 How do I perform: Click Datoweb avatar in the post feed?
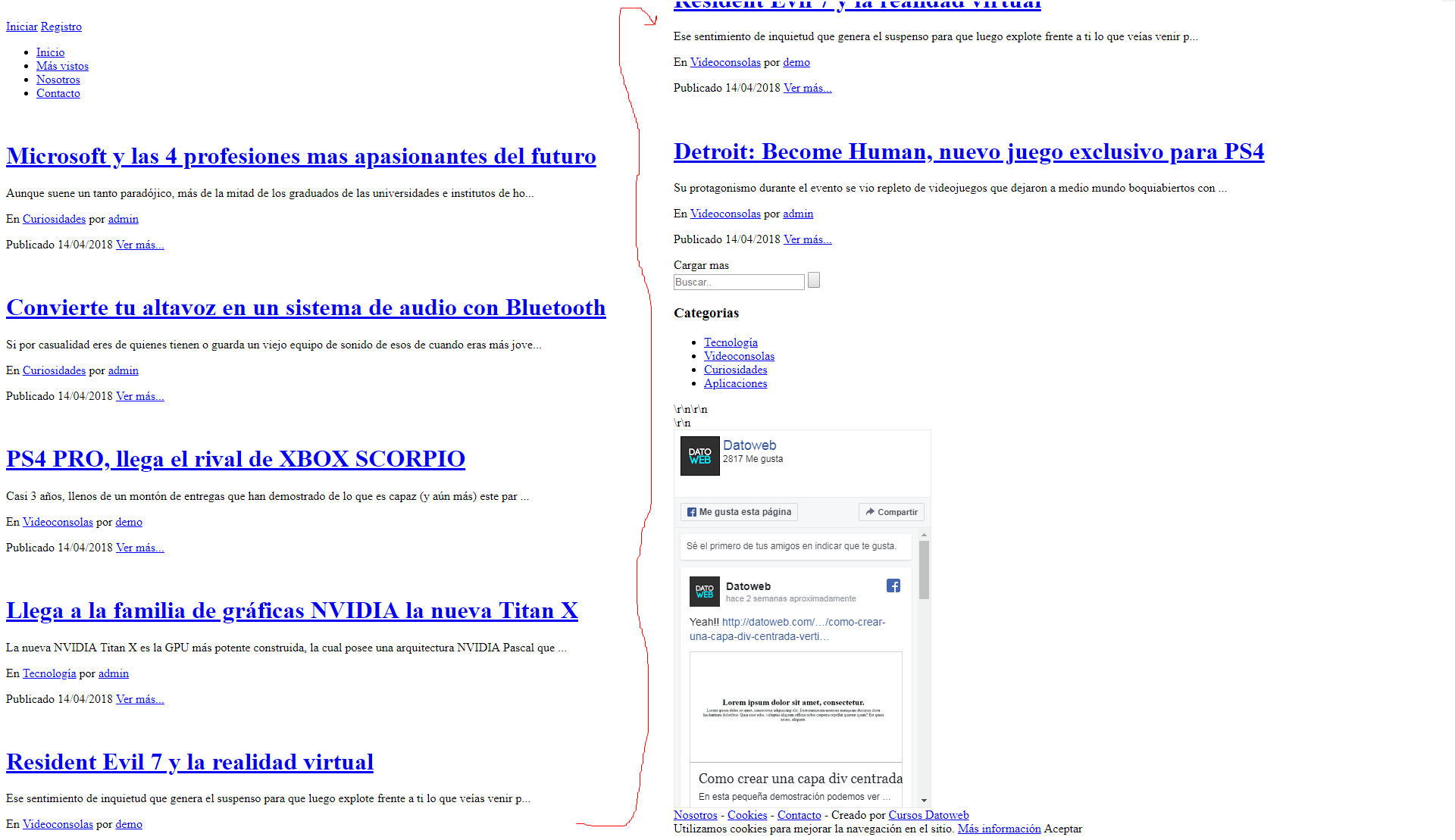(704, 592)
